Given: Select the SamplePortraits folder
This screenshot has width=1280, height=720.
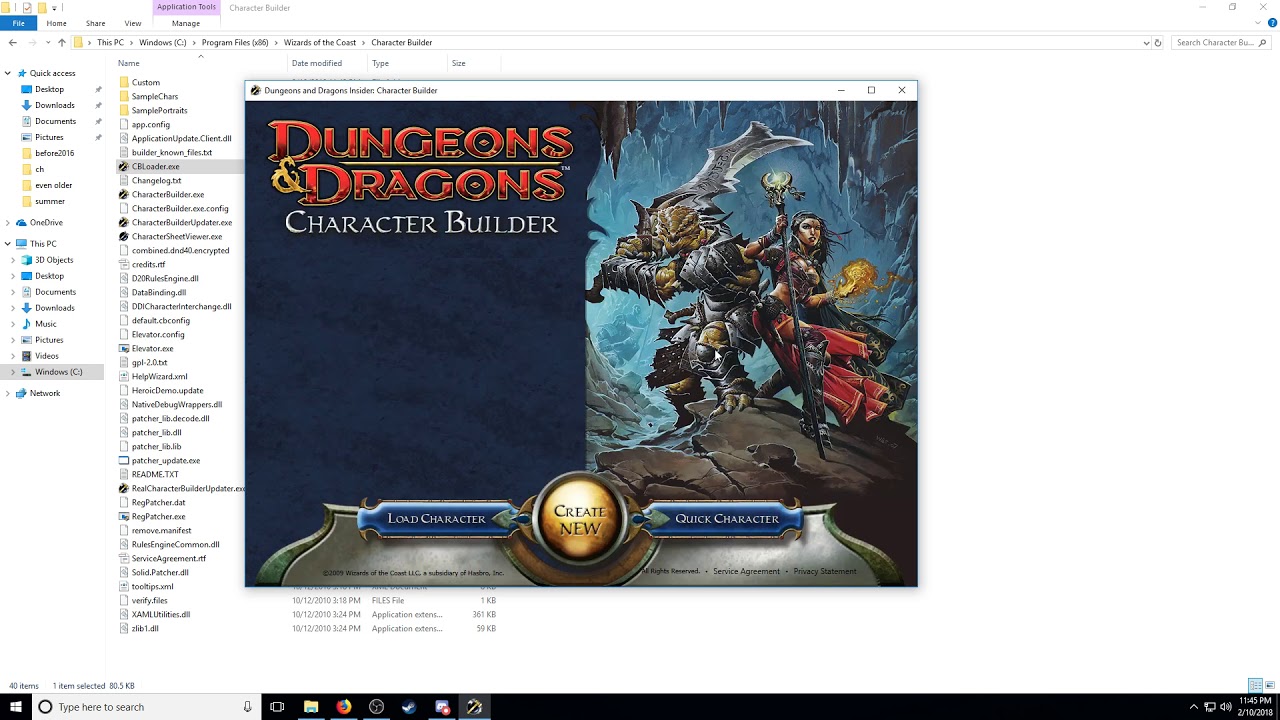Looking at the screenshot, I should tap(159, 111).
